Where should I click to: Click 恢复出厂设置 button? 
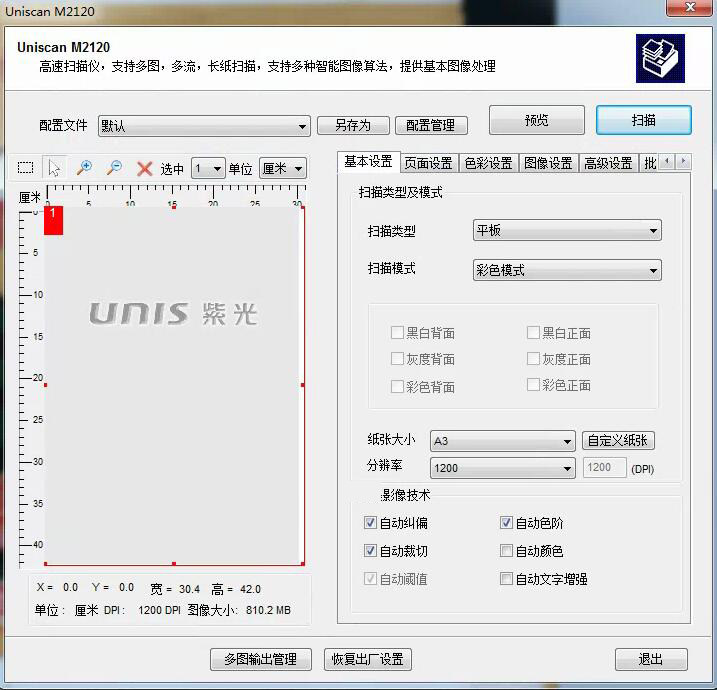pyautogui.click(x=368, y=659)
